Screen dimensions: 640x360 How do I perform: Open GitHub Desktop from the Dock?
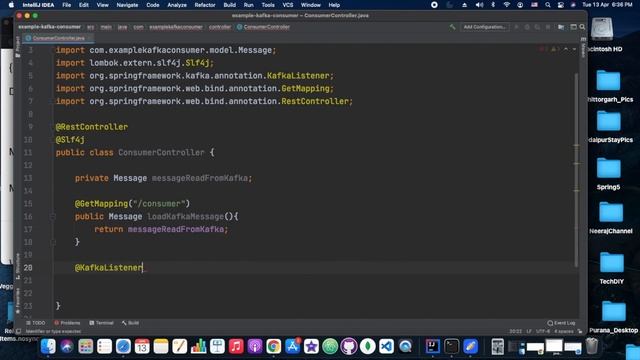click(x=349, y=347)
